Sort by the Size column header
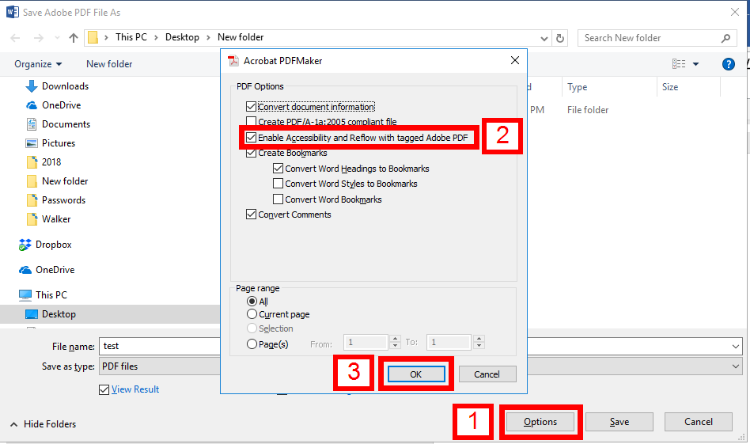 click(670, 87)
